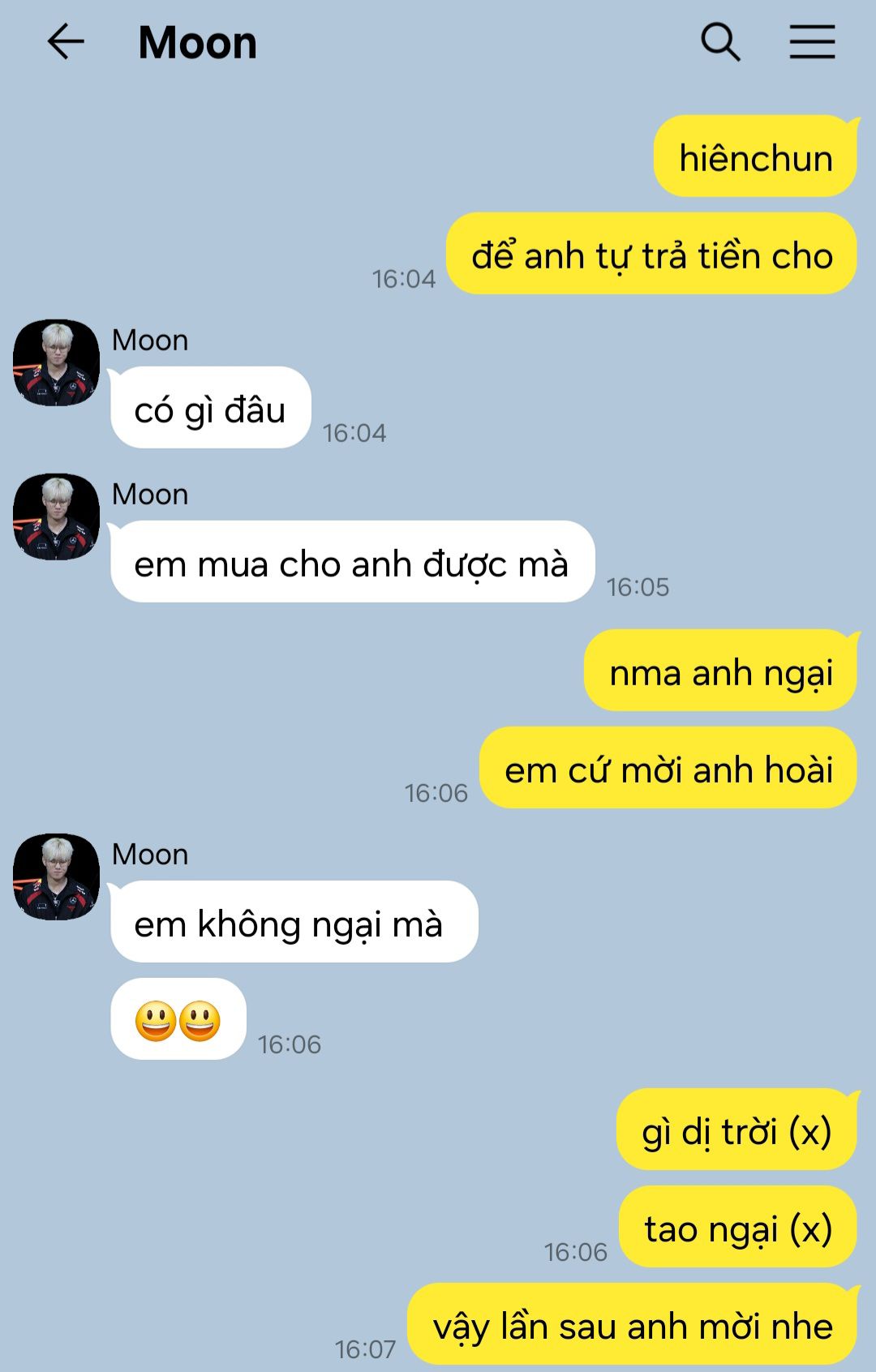Open the chat search magnifier icon

coord(720,42)
